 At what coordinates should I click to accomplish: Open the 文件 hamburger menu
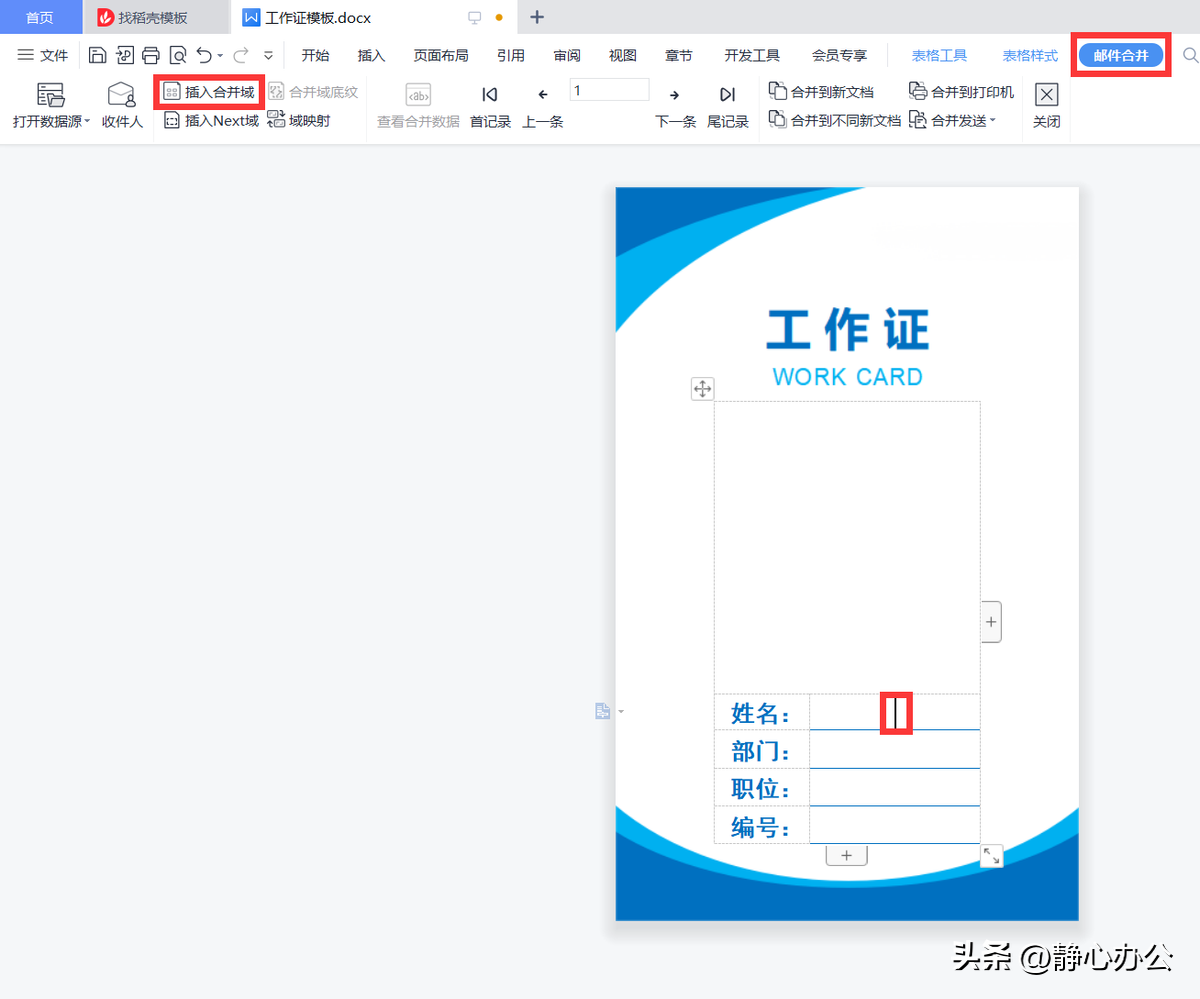pos(43,55)
